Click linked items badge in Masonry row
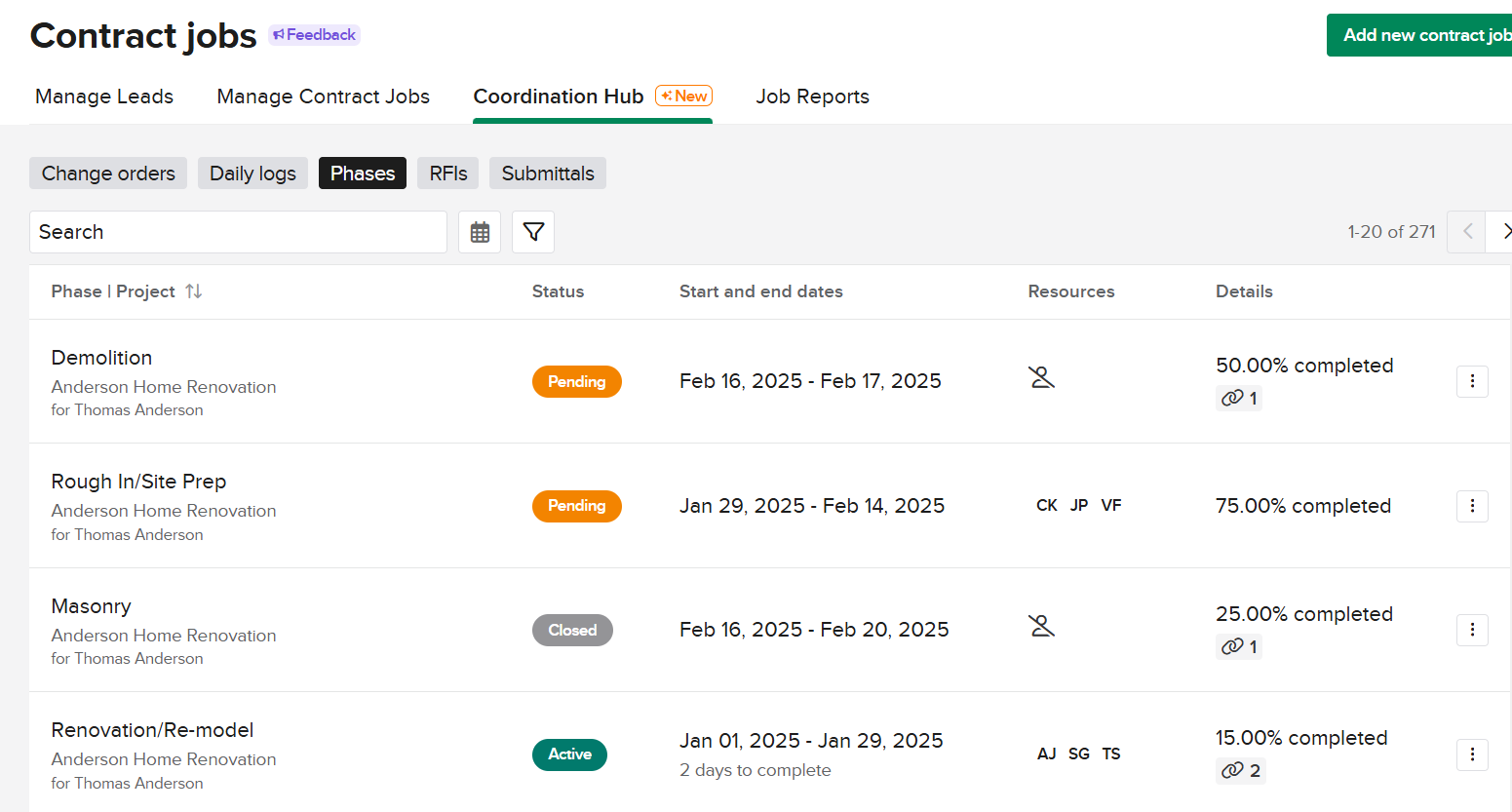The height and width of the screenshot is (812, 1512). click(x=1239, y=646)
